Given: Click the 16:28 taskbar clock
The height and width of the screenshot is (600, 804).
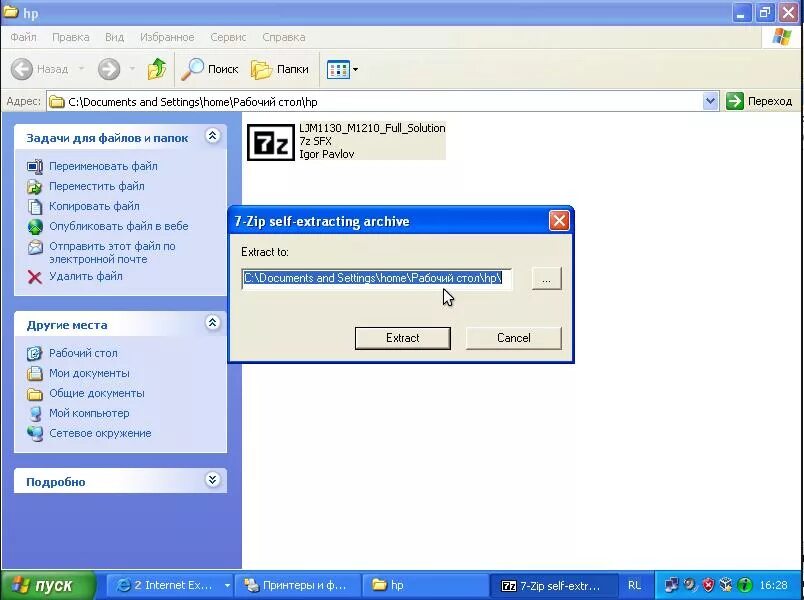Looking at the screenshot, I should pos(773,585).
